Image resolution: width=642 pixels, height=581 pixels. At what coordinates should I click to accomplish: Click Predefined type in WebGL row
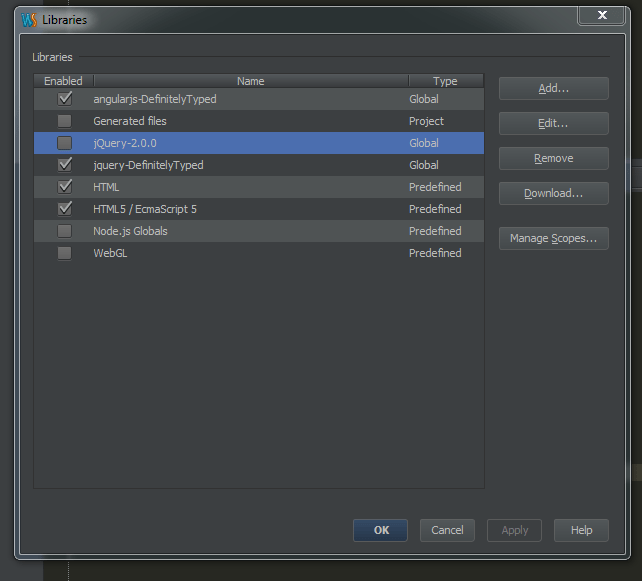click(435, 253)
